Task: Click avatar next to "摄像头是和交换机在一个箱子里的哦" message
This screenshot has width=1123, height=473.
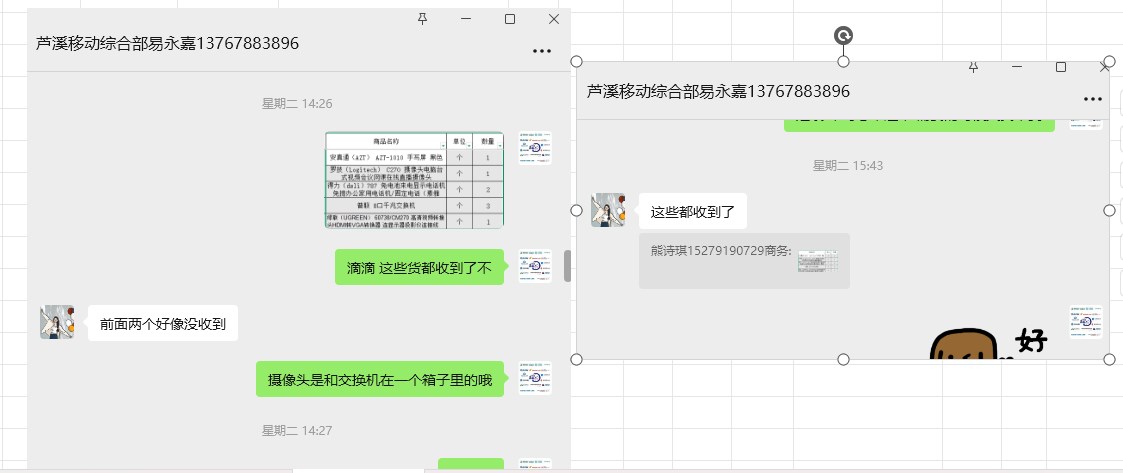Action: [x=535, y=378]
